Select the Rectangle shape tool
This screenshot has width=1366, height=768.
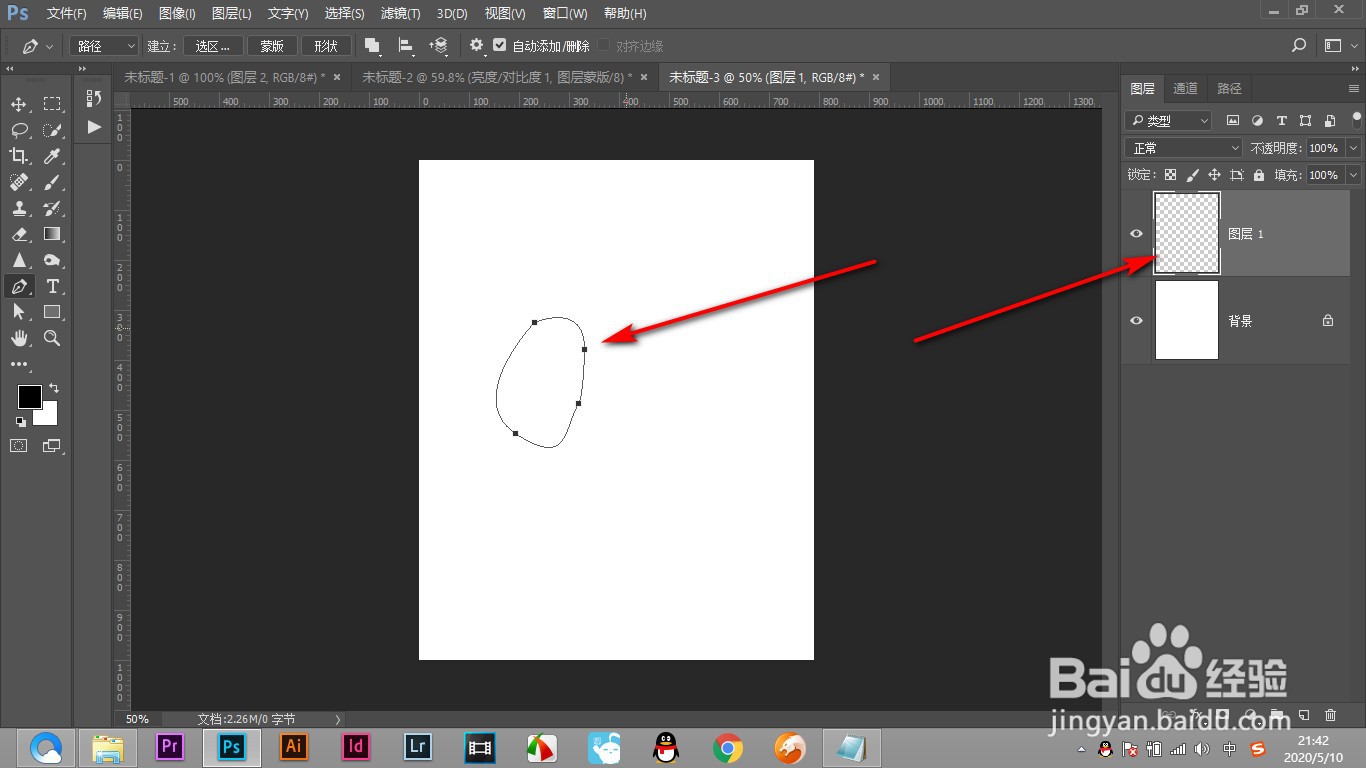tap(52, 312)
